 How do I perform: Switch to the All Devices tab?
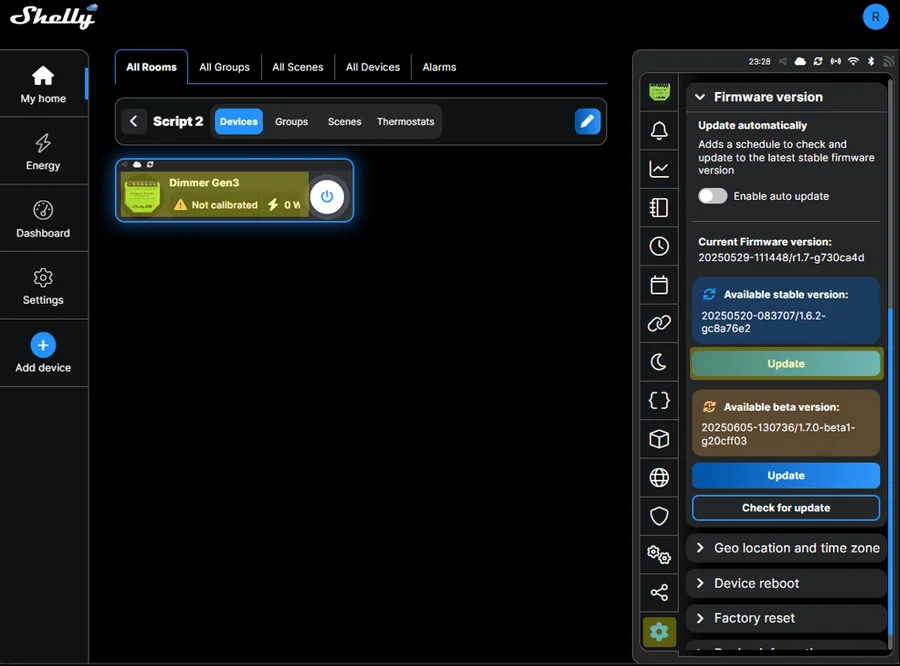pos(373,67)
